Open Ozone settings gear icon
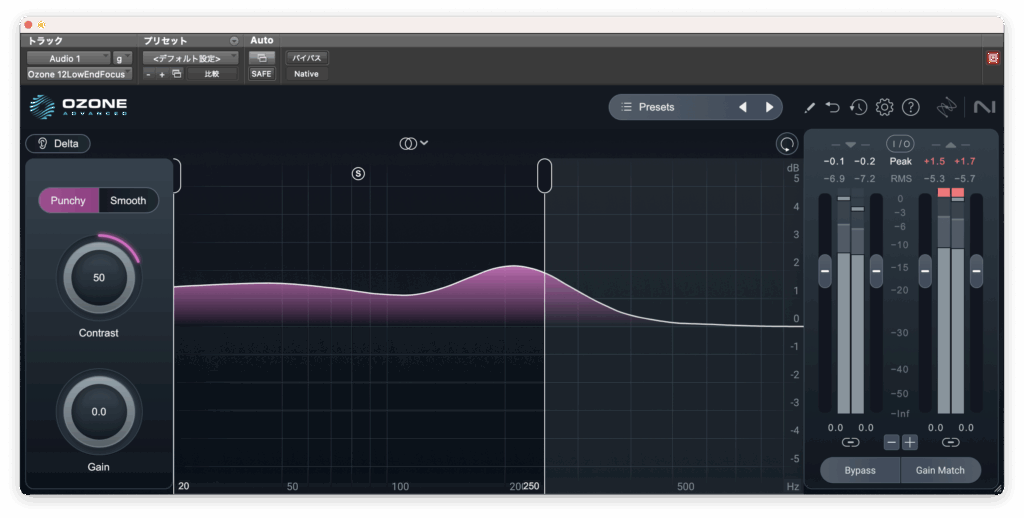 884,107
